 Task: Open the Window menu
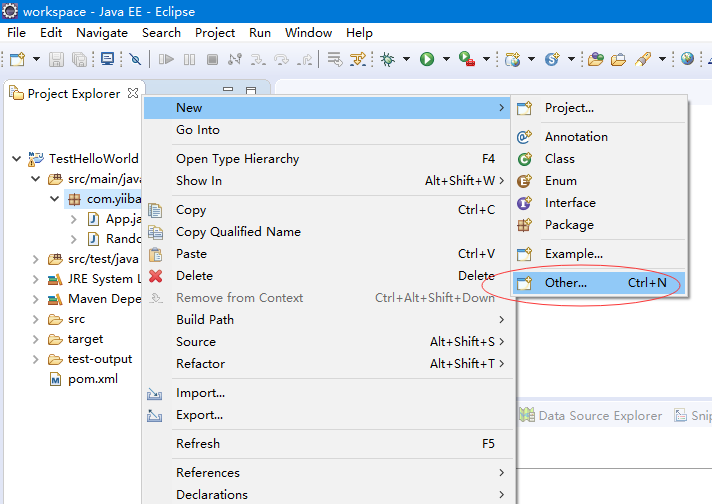coord(308,33)
